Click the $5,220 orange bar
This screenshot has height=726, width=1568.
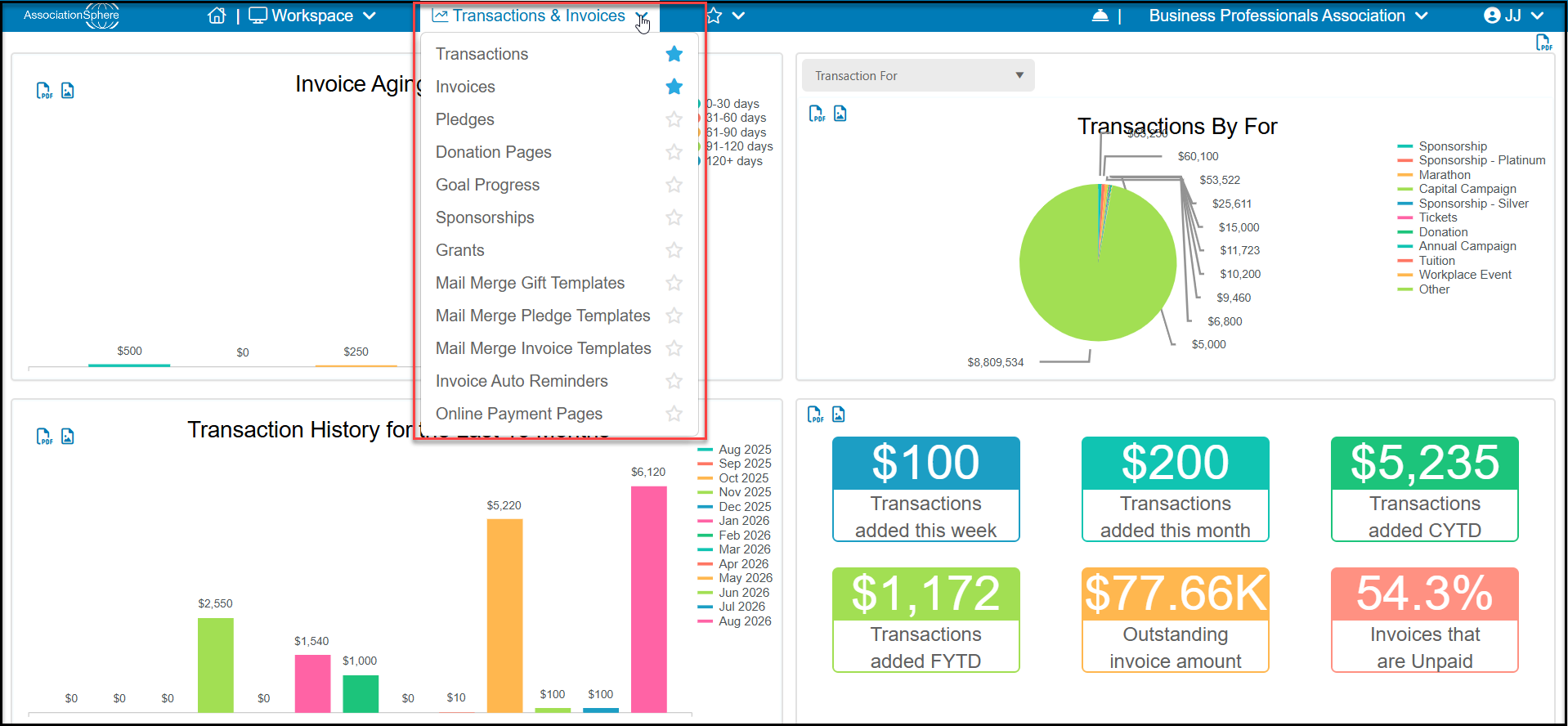[504, 616]
